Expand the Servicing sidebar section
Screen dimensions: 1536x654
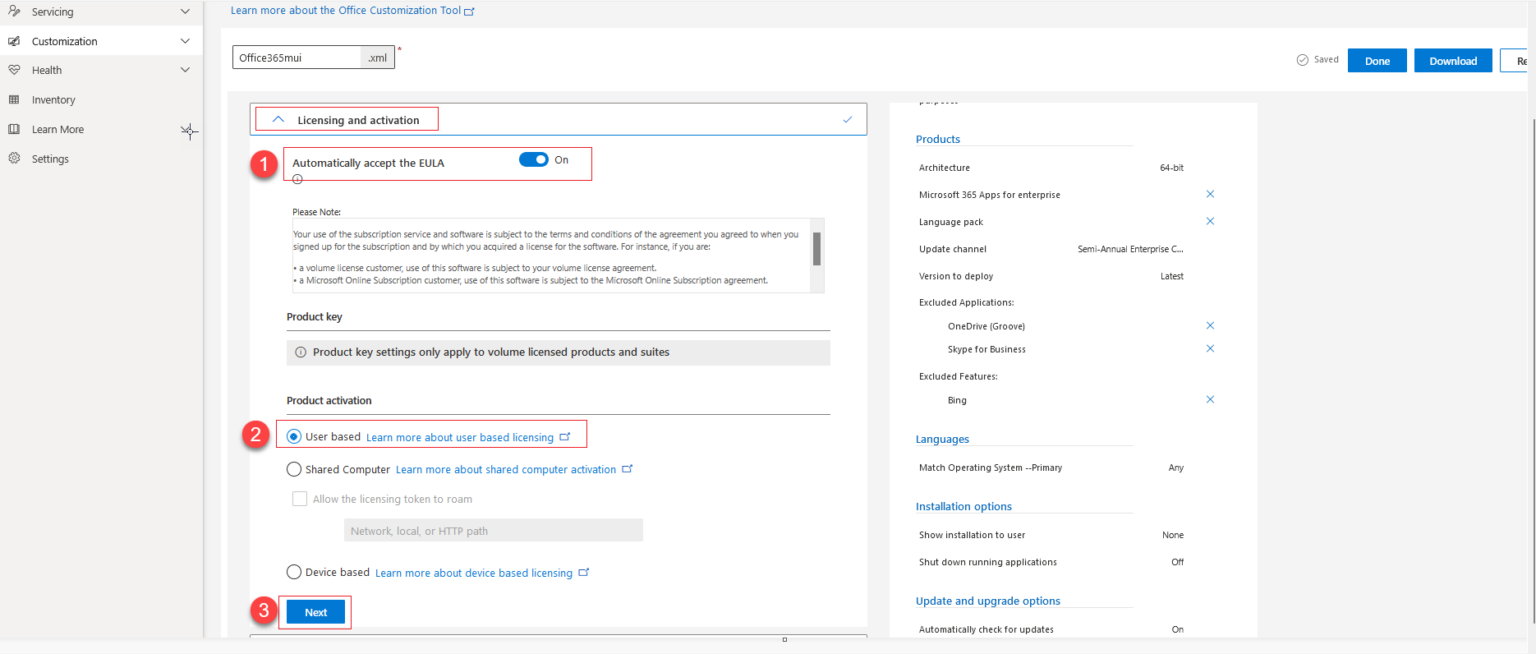pyautogui.click(x=184, y=11)
